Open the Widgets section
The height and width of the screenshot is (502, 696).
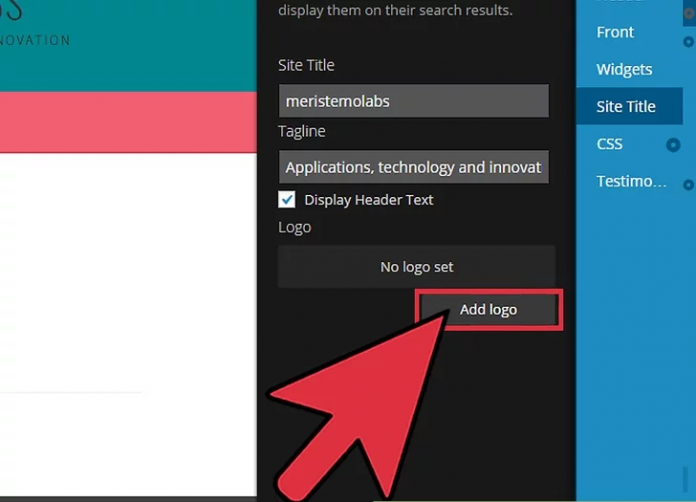tap(624, 69)
